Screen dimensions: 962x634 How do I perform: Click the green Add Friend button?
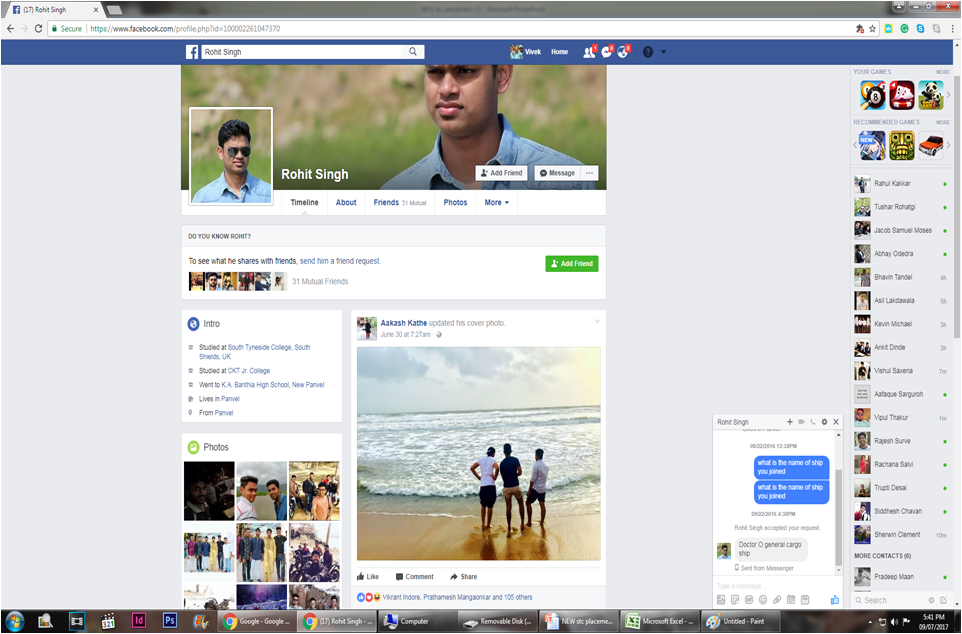572,264
